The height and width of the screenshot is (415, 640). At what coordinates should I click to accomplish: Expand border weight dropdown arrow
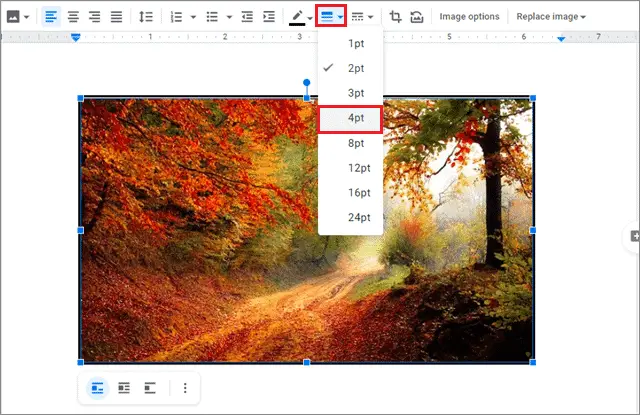[340, 17]
